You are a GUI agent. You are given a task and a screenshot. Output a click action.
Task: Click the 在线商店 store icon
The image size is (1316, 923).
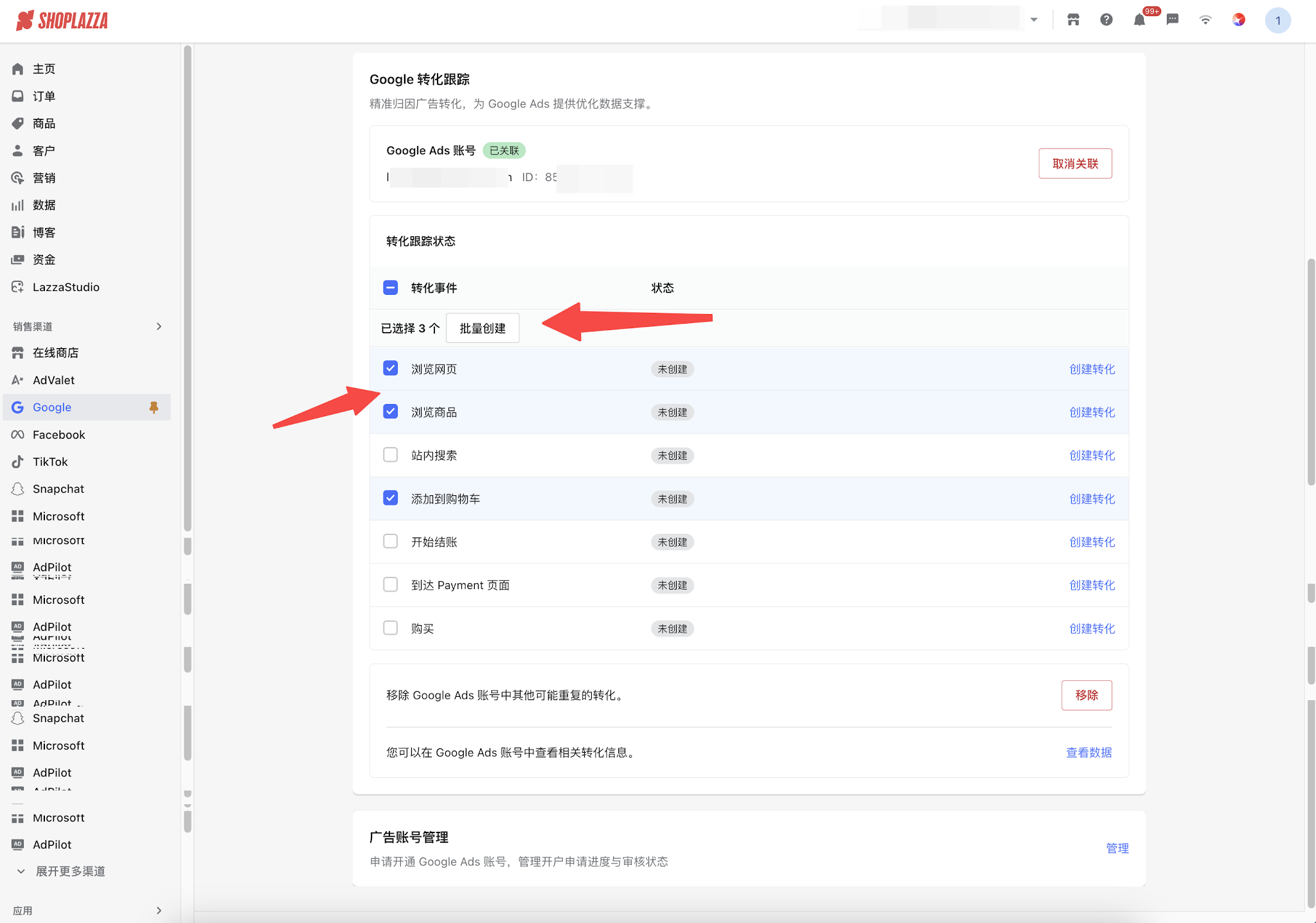18,353
